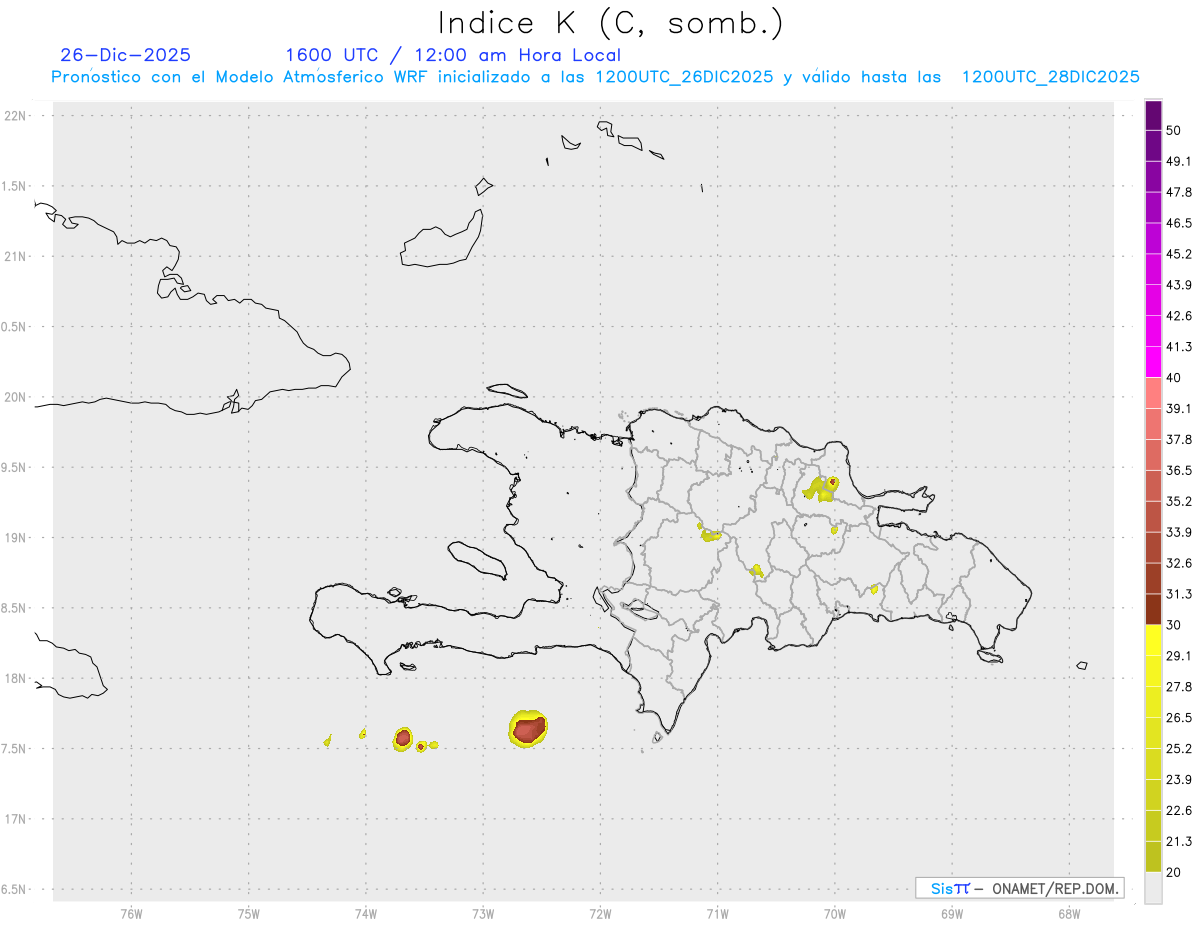Click the "Sis - ONAMET/REP.DOM." credit box

1019,888
